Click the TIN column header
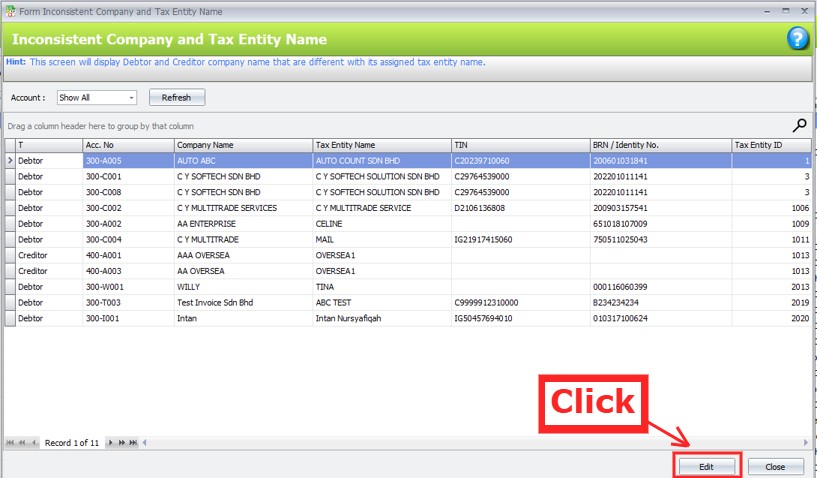817x478 pixels. pos(519,145)
